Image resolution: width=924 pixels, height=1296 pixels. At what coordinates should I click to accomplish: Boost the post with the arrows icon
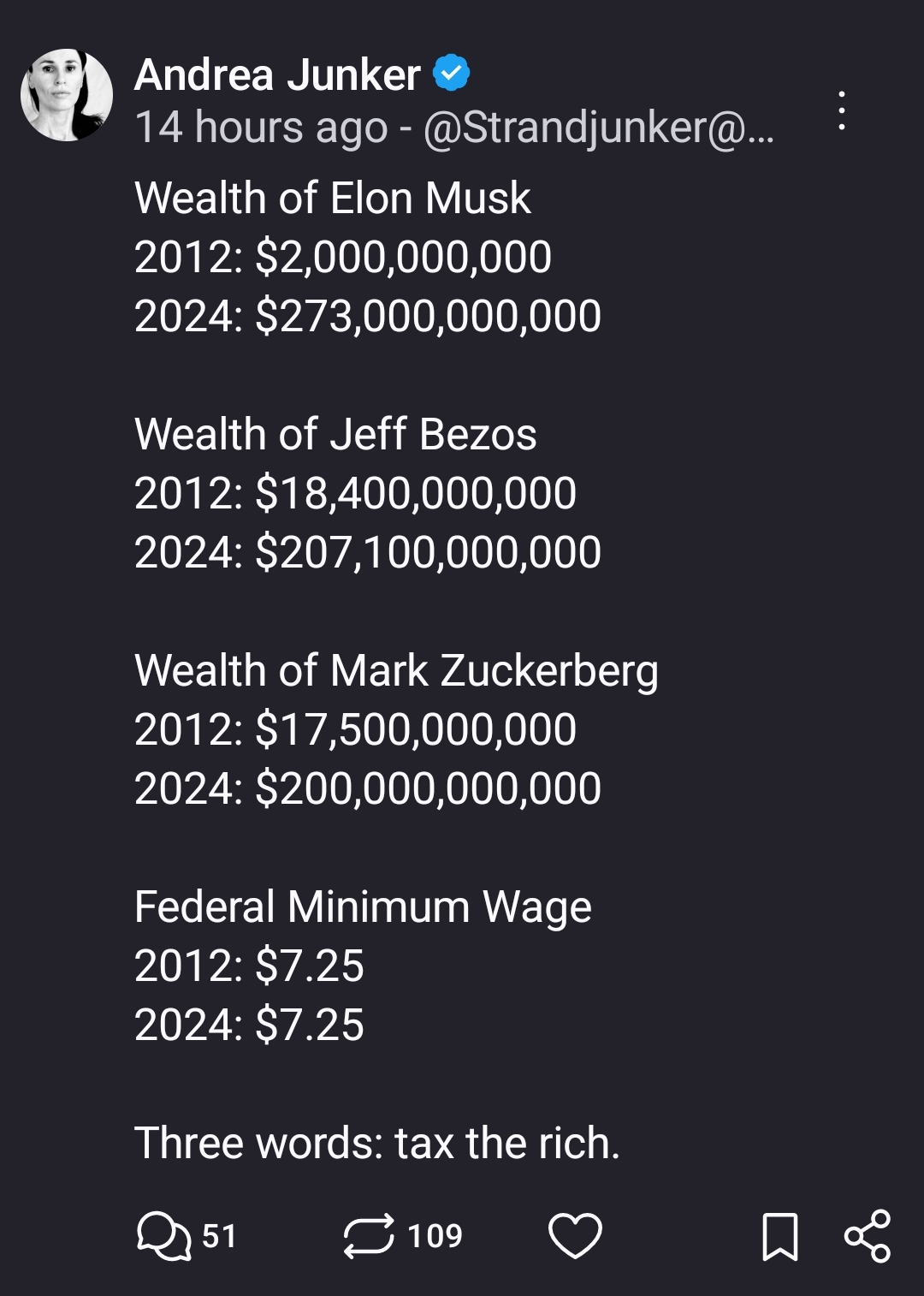coord(369,1236)
